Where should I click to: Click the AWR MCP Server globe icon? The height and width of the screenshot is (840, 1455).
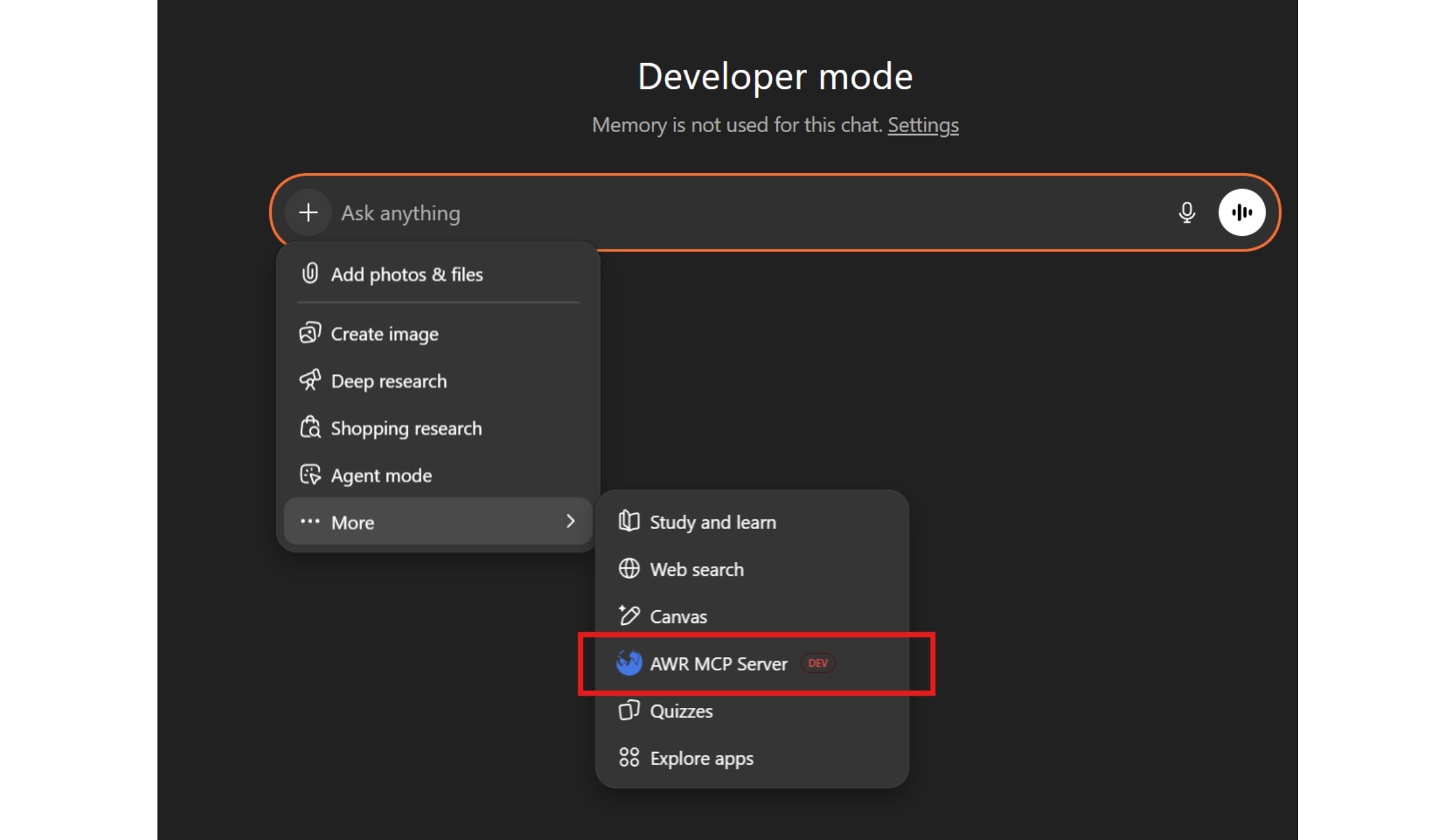[x=629, y=663]
